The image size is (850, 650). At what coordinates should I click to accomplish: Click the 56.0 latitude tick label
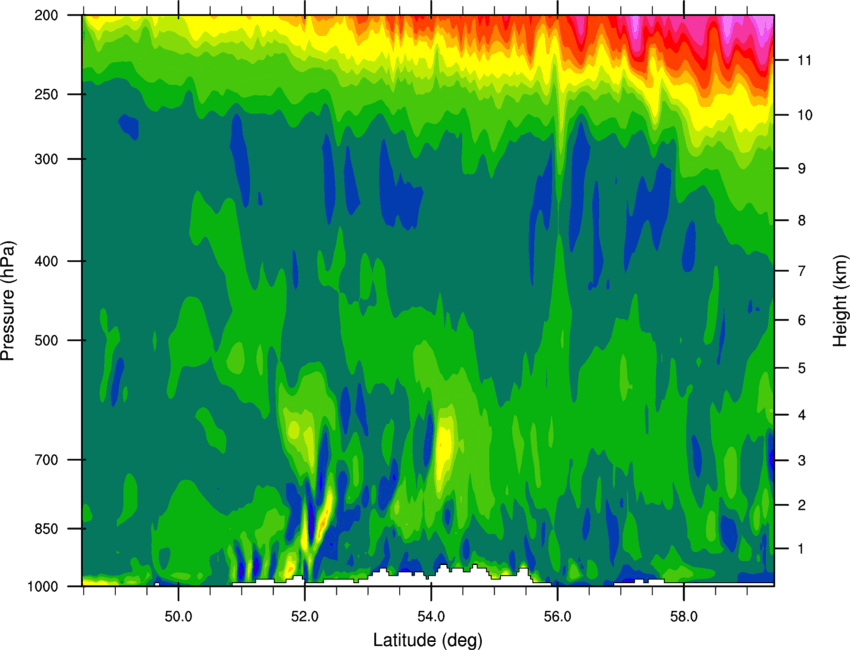(557, 617)
